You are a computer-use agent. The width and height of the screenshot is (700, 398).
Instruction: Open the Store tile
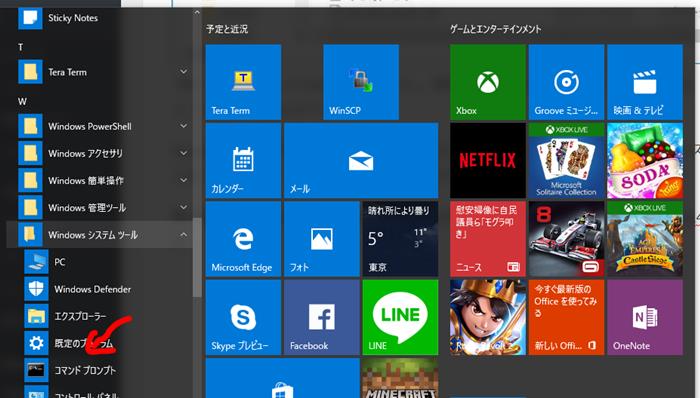tap(282, 378)
